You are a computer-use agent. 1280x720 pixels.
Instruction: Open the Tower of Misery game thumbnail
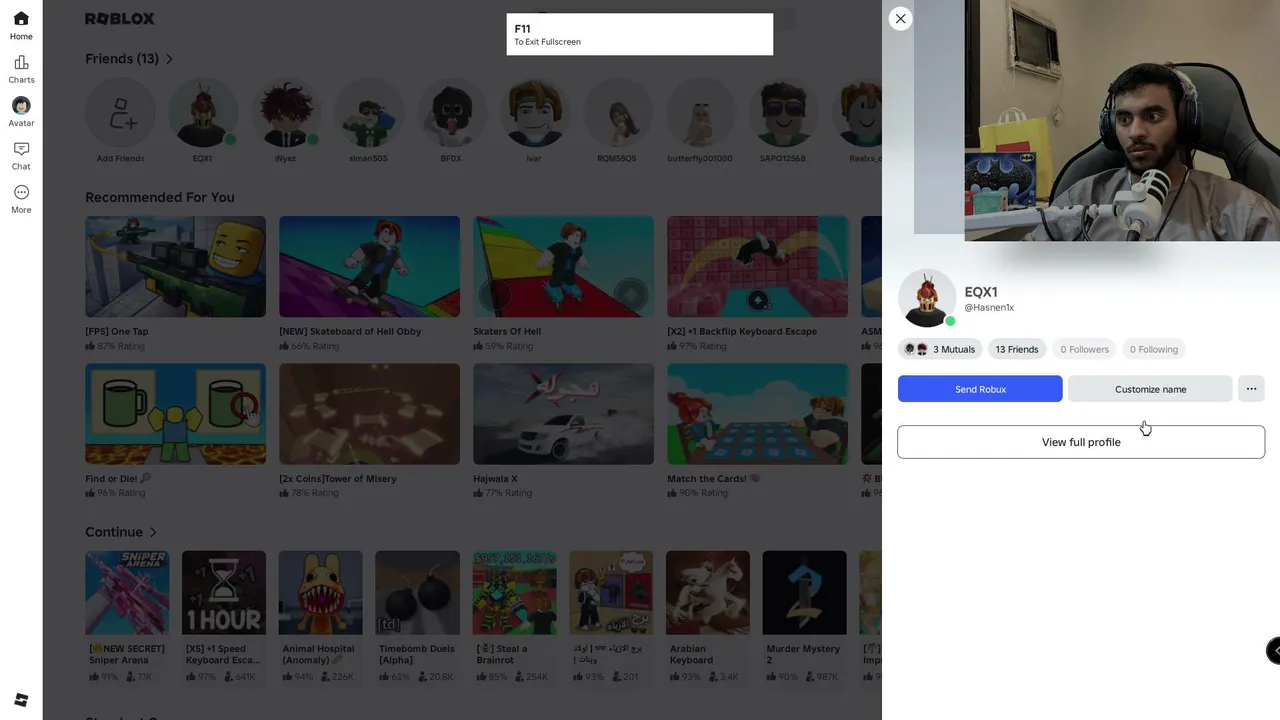pos(369,414)
